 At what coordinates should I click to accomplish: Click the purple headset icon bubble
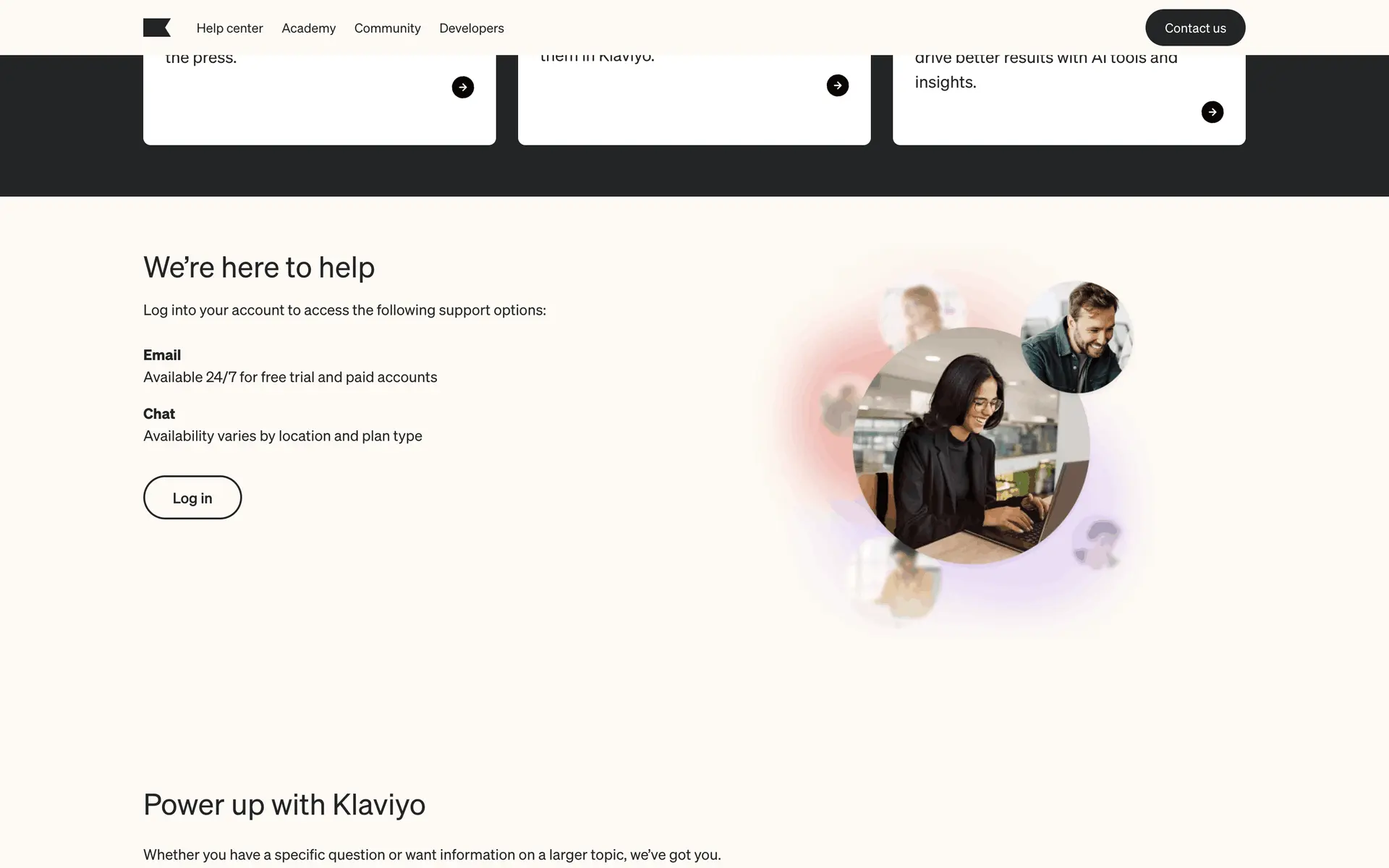pyautogui.click(x=1097, y=543)
